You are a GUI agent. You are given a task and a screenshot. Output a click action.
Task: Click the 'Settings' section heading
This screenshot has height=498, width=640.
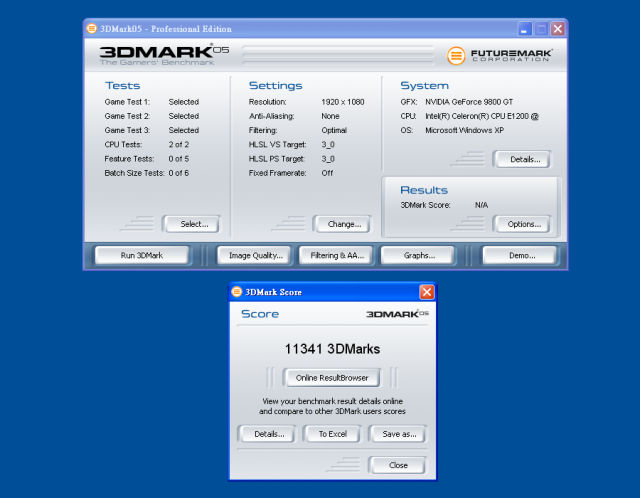point(276,86)
